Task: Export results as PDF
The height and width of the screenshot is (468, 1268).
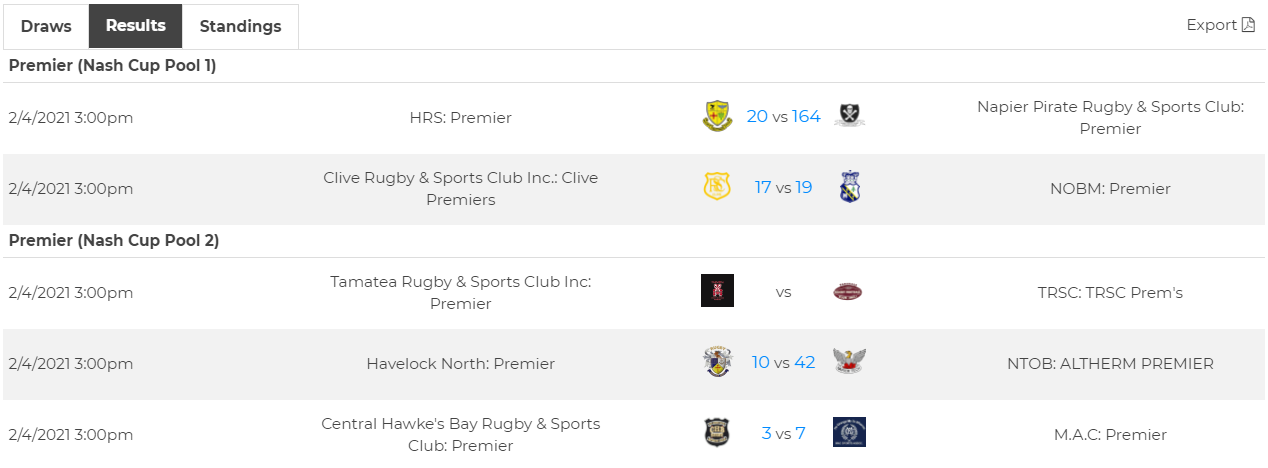Action: point(1220,25)
